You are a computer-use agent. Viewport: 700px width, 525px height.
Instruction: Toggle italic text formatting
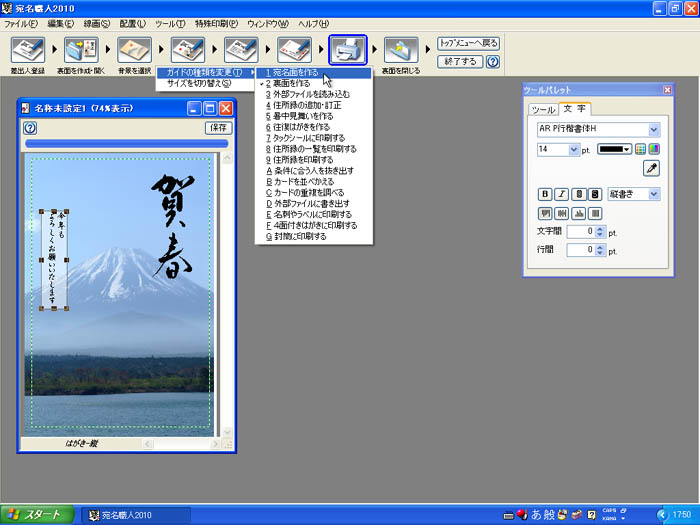562,194
